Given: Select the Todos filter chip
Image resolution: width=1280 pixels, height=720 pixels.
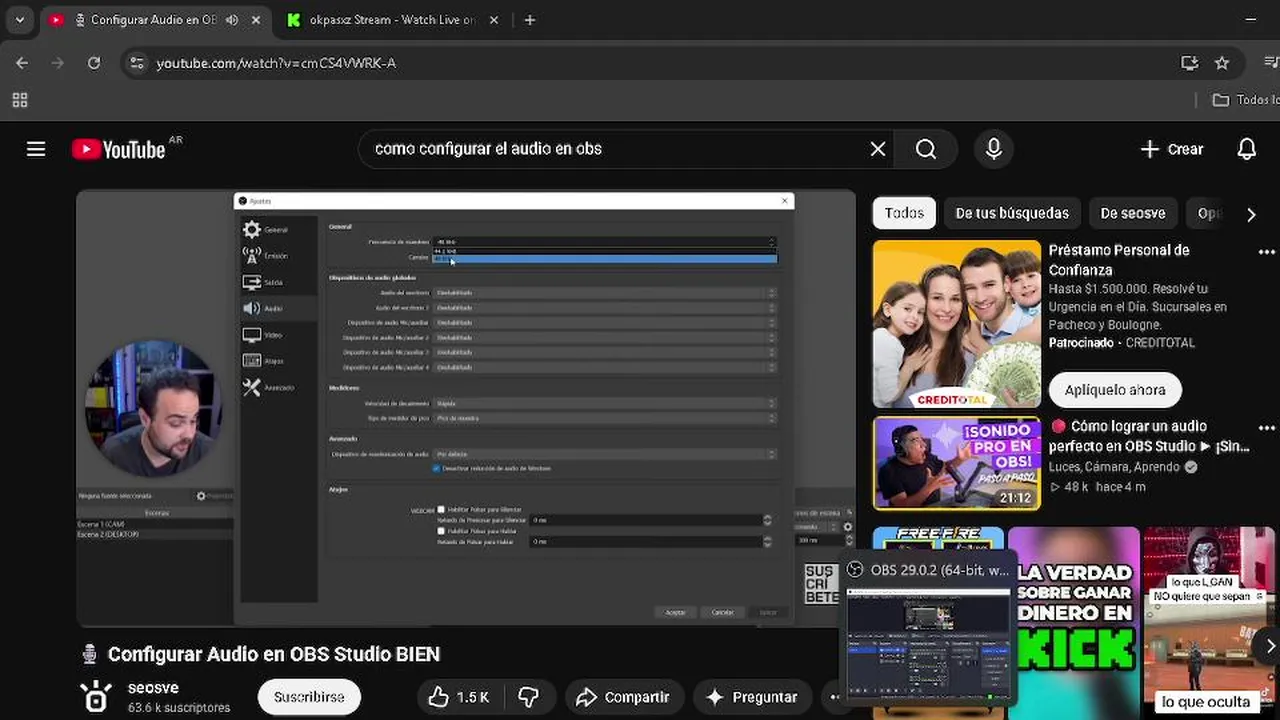Looking at the screenshot, I should [x=904, y=213].
